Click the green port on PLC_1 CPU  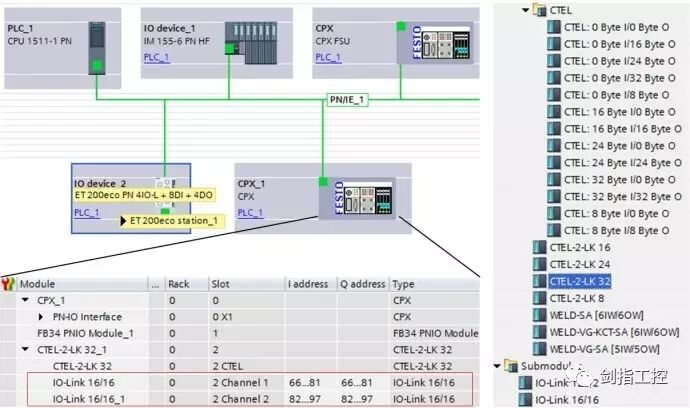click(97, 66)
